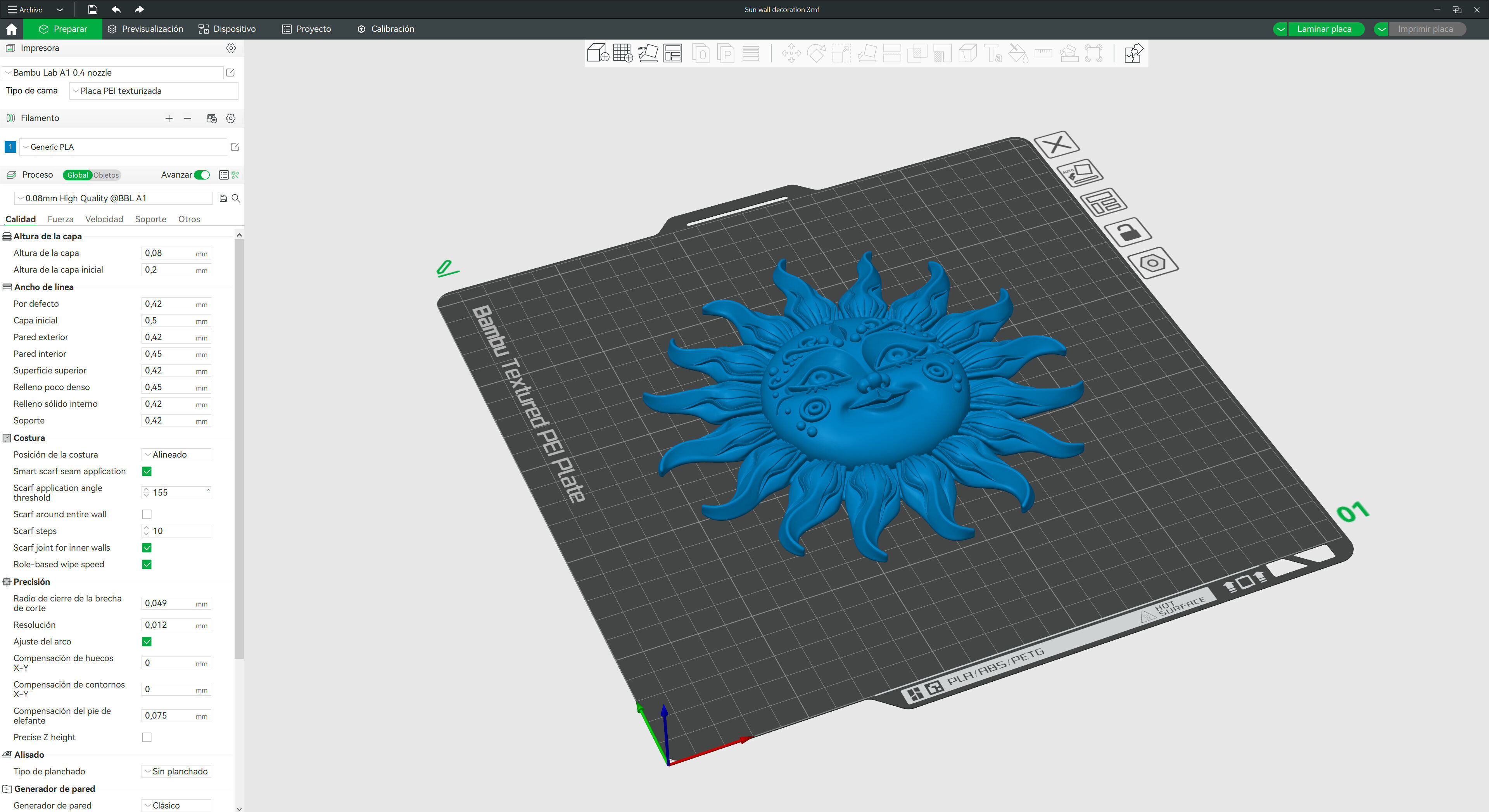
Task: Enable Scarf around entire wall
Action: point(147,514)
